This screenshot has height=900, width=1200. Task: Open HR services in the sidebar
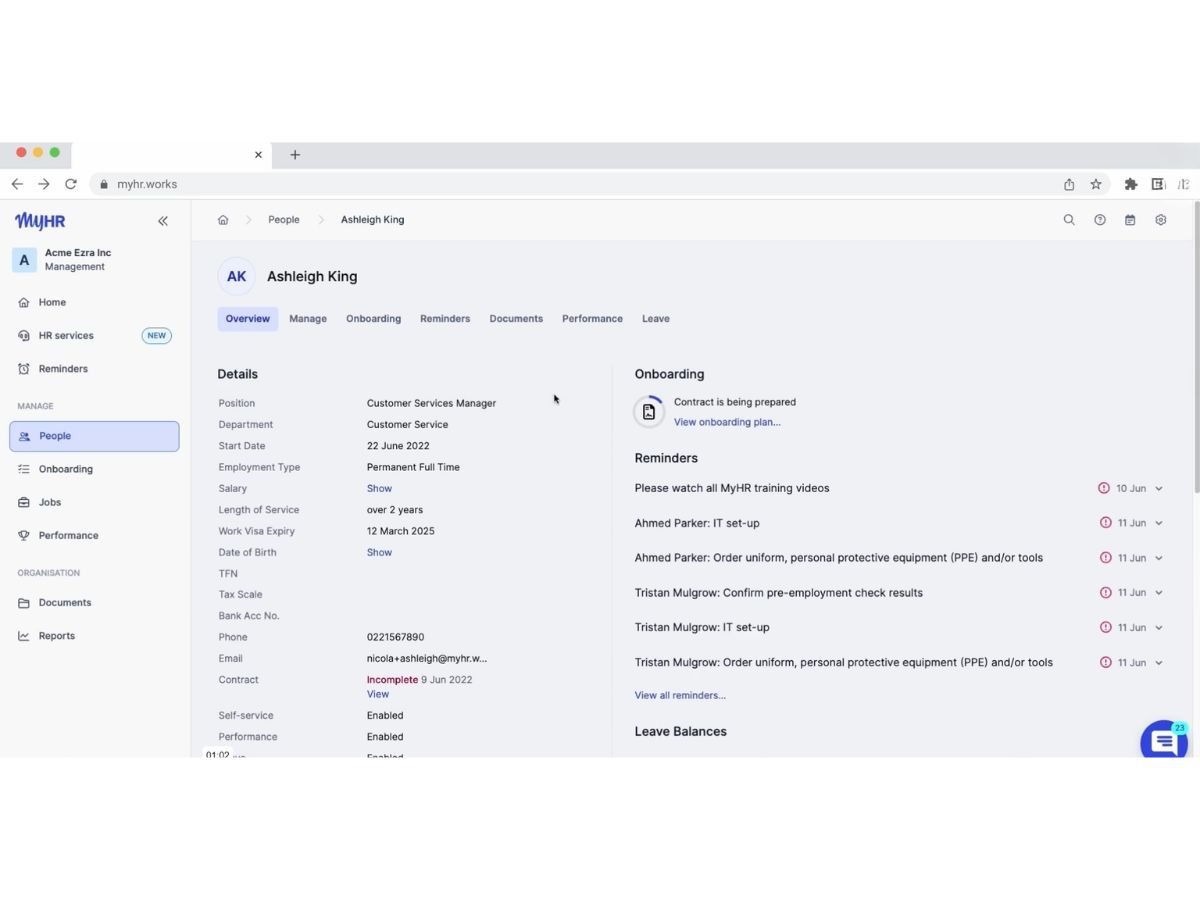(x=94, y=336)
